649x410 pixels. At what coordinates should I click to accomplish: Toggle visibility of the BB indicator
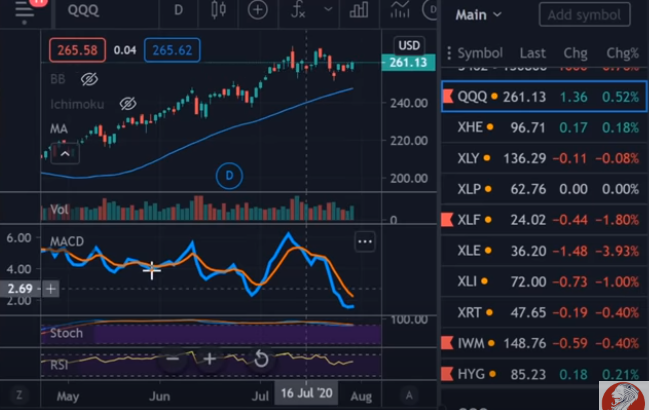tap(89, 79)
